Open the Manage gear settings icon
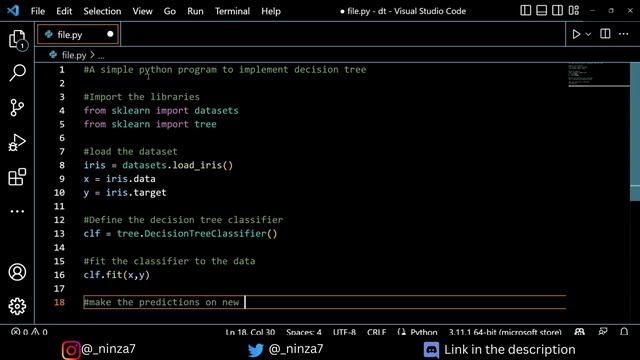This screenshot has width=640, height=360. 17,306
